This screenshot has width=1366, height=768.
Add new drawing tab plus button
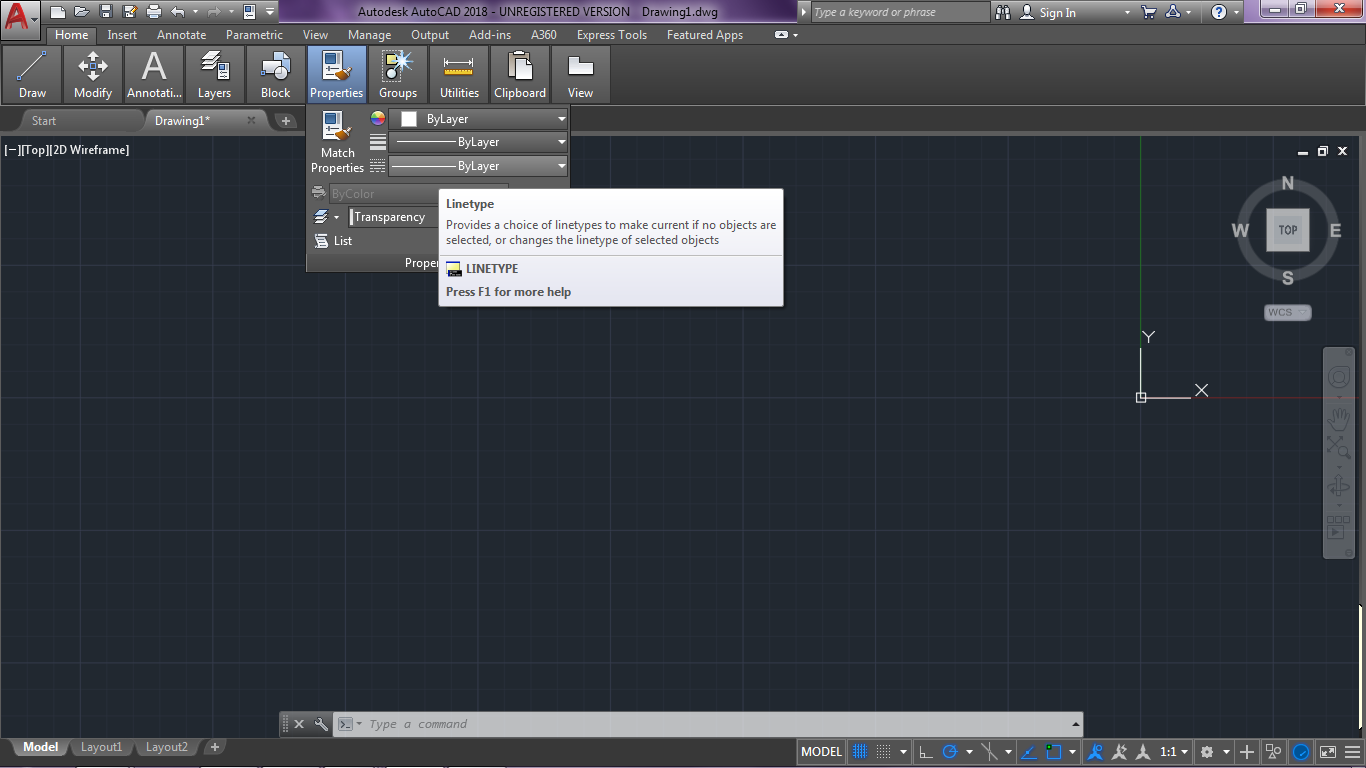pos(286,121)
